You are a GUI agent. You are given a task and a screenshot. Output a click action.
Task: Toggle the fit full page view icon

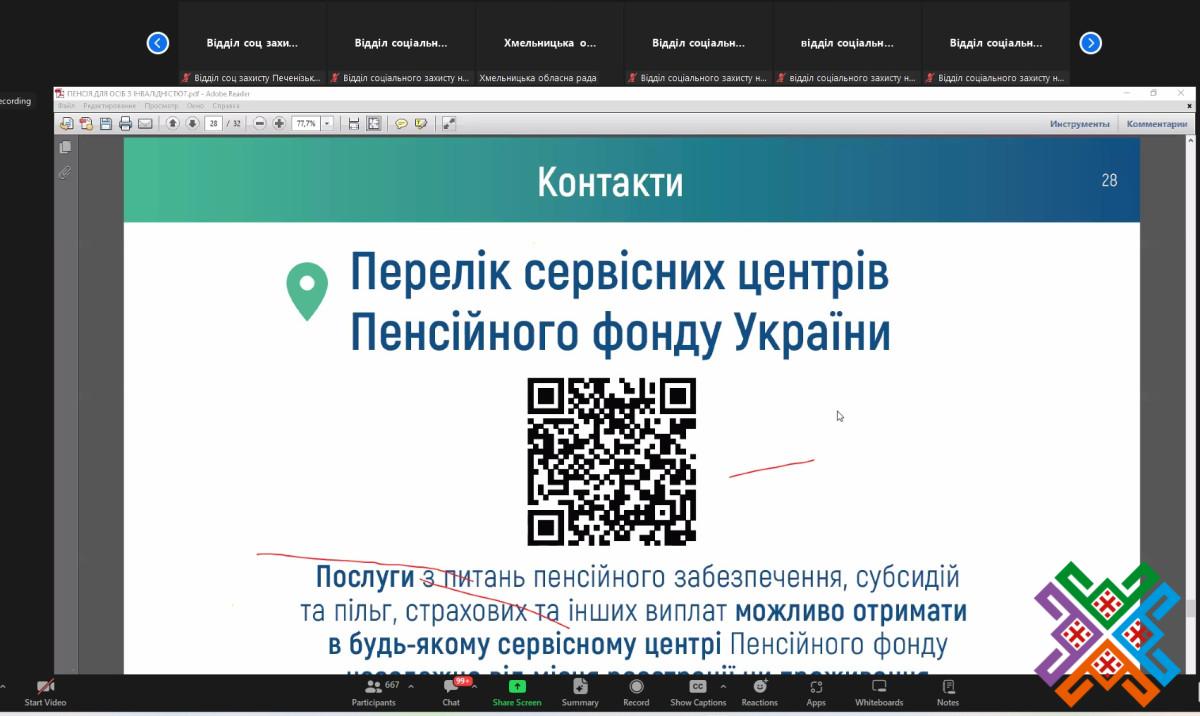coord(374,123)
